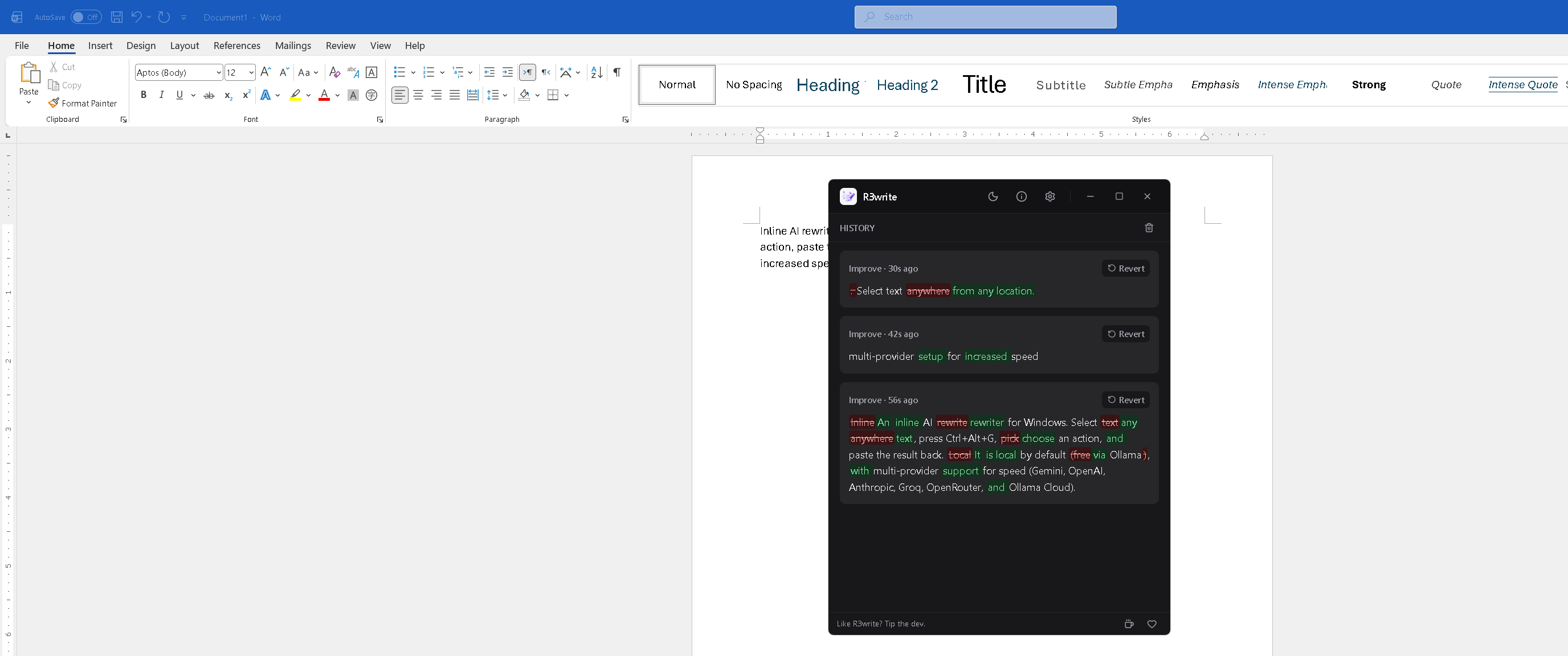This screenshot has height=656, width=1568.
Task: Decrease paragraph indent
Action: click(489, 72)
